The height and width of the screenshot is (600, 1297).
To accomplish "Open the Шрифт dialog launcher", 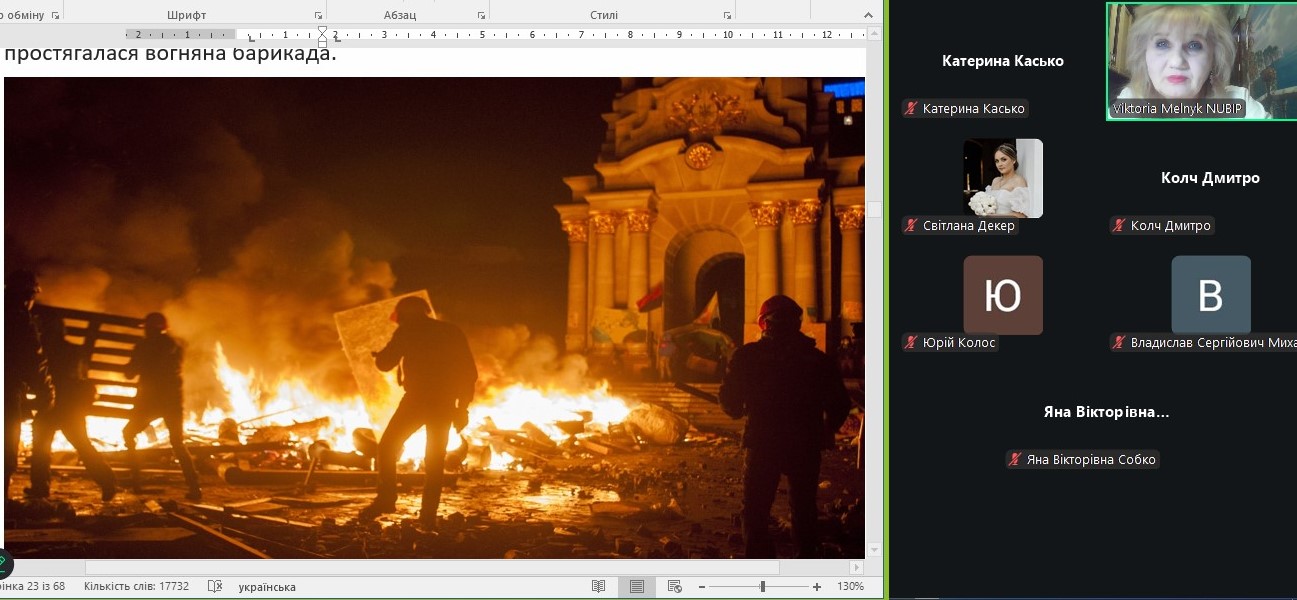I will pos(319,16).
